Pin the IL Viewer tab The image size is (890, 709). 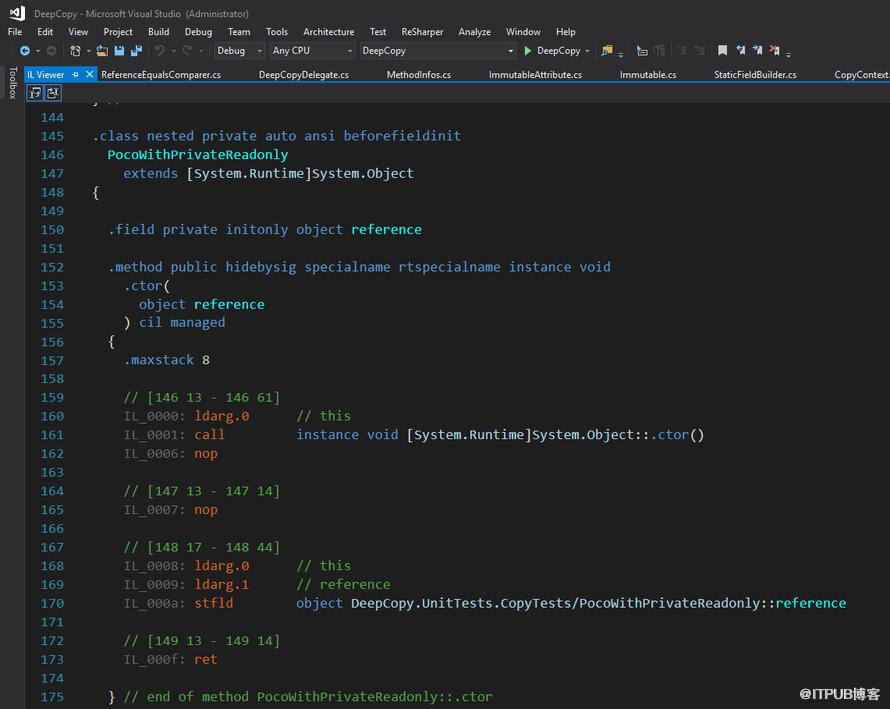75,74
